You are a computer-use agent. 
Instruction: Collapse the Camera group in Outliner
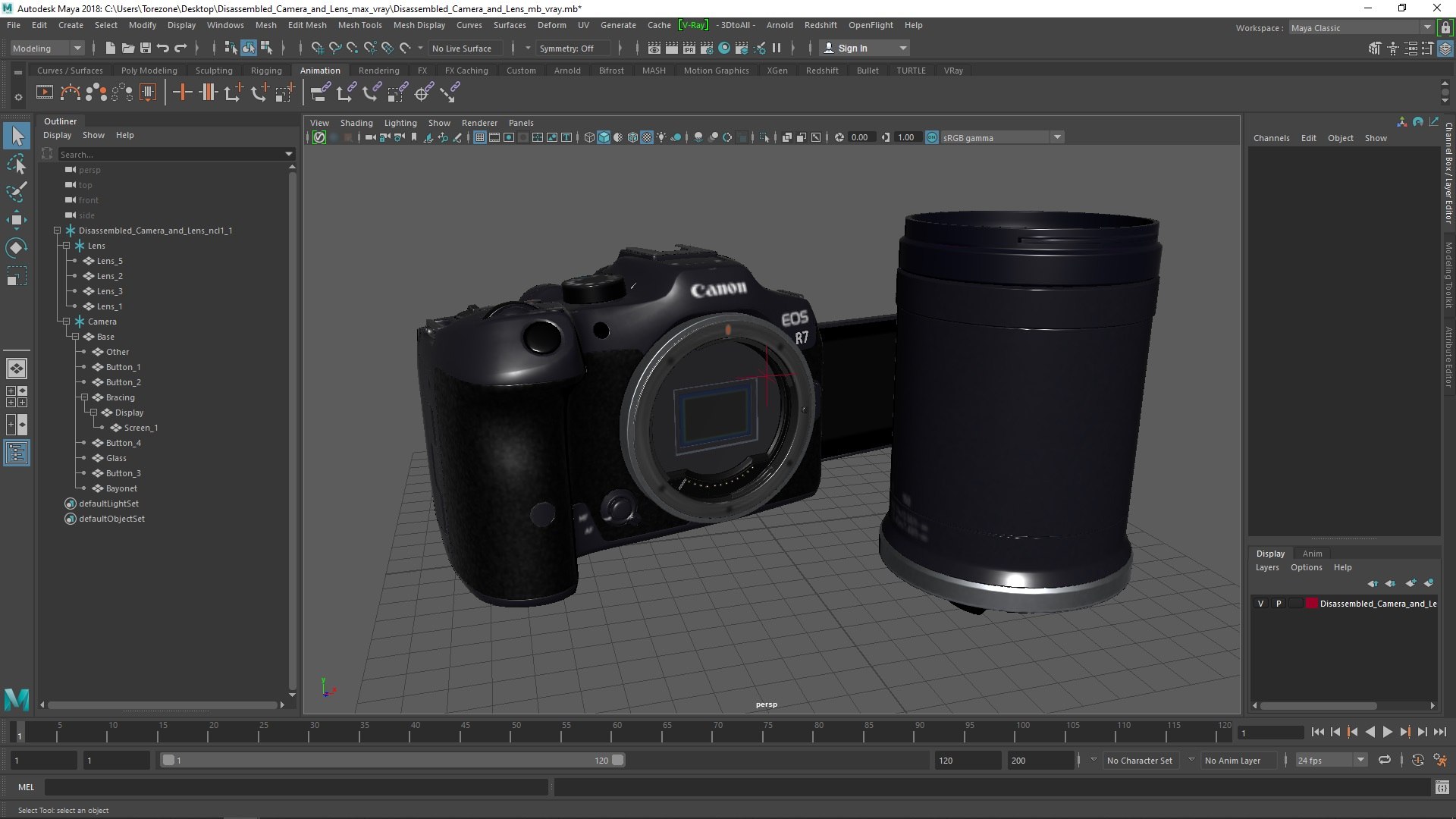point(66,322)
